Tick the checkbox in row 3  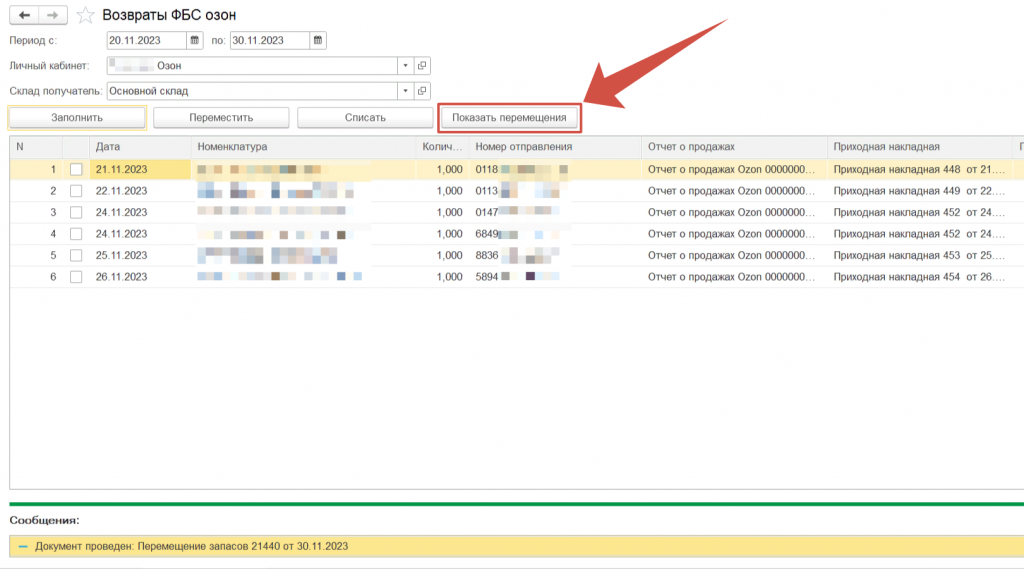click(x=76, y=212)
